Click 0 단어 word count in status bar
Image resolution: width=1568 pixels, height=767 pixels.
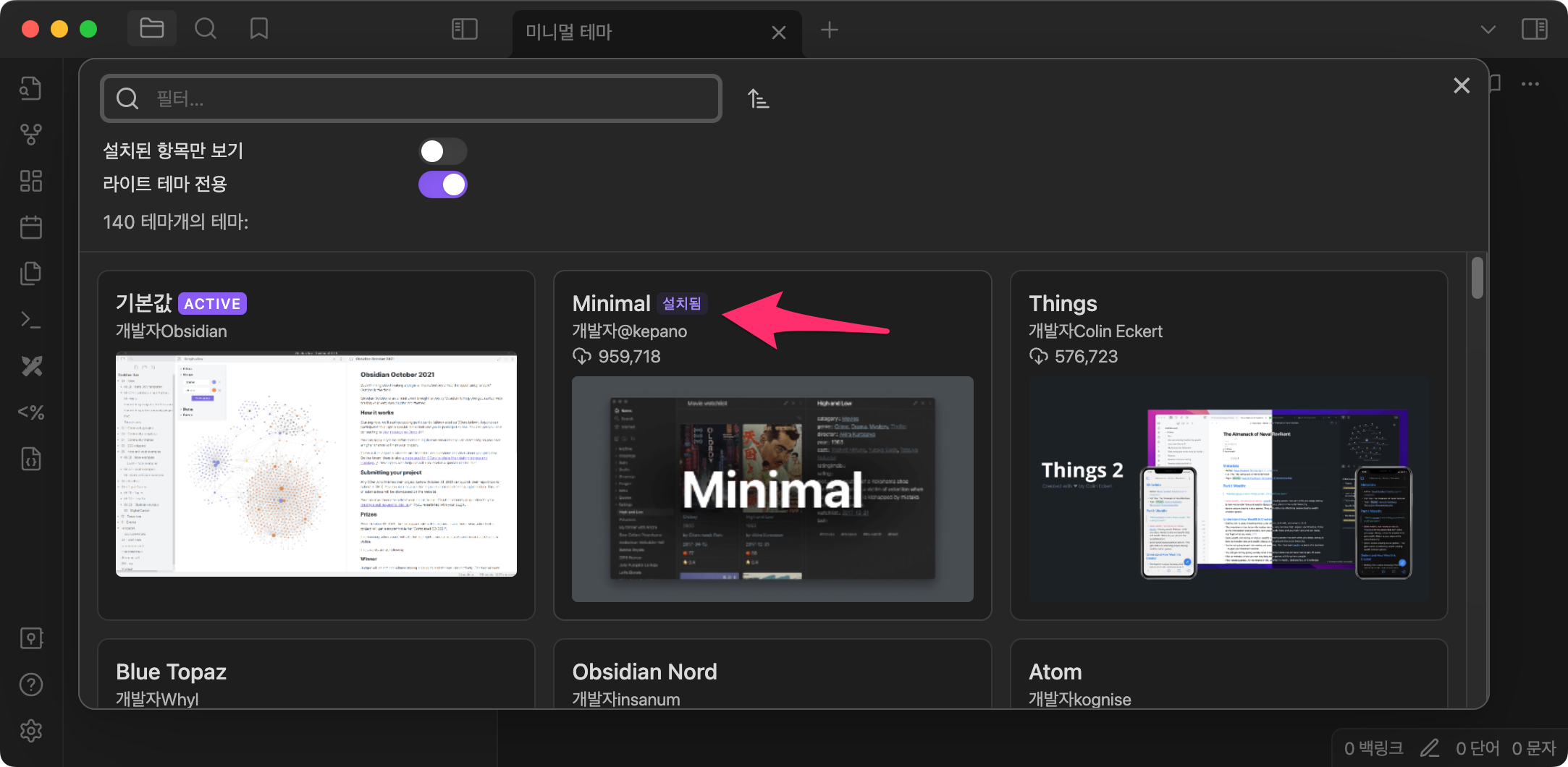pos(1478,748)
